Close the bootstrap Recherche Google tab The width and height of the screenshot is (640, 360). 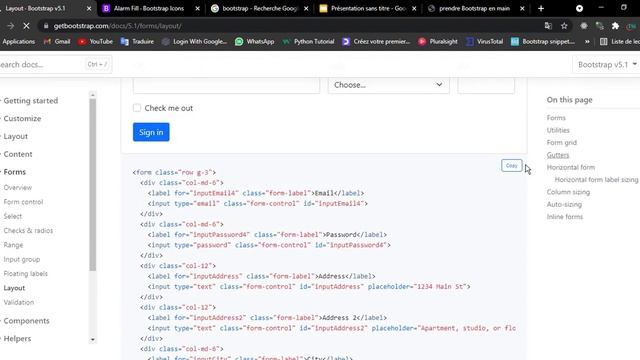coord(306,8)
